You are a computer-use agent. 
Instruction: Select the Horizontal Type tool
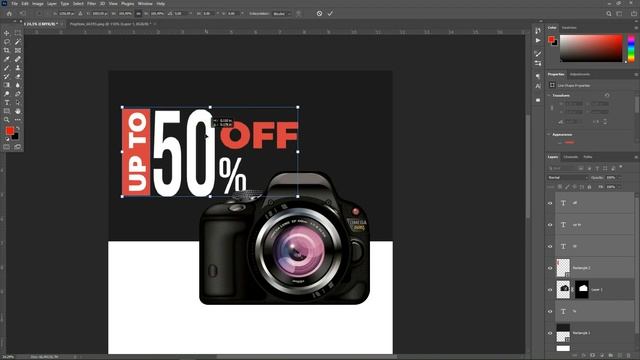(7, 102)
